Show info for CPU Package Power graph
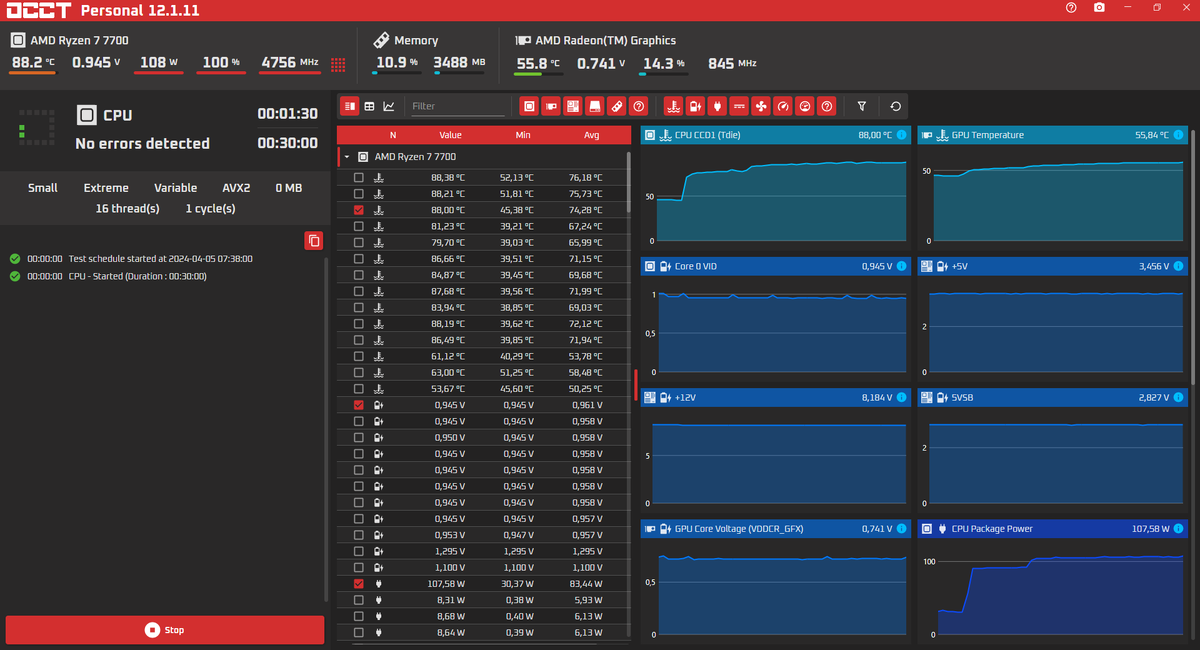This screenshot has width=1200, height=650. [1178, 528]
